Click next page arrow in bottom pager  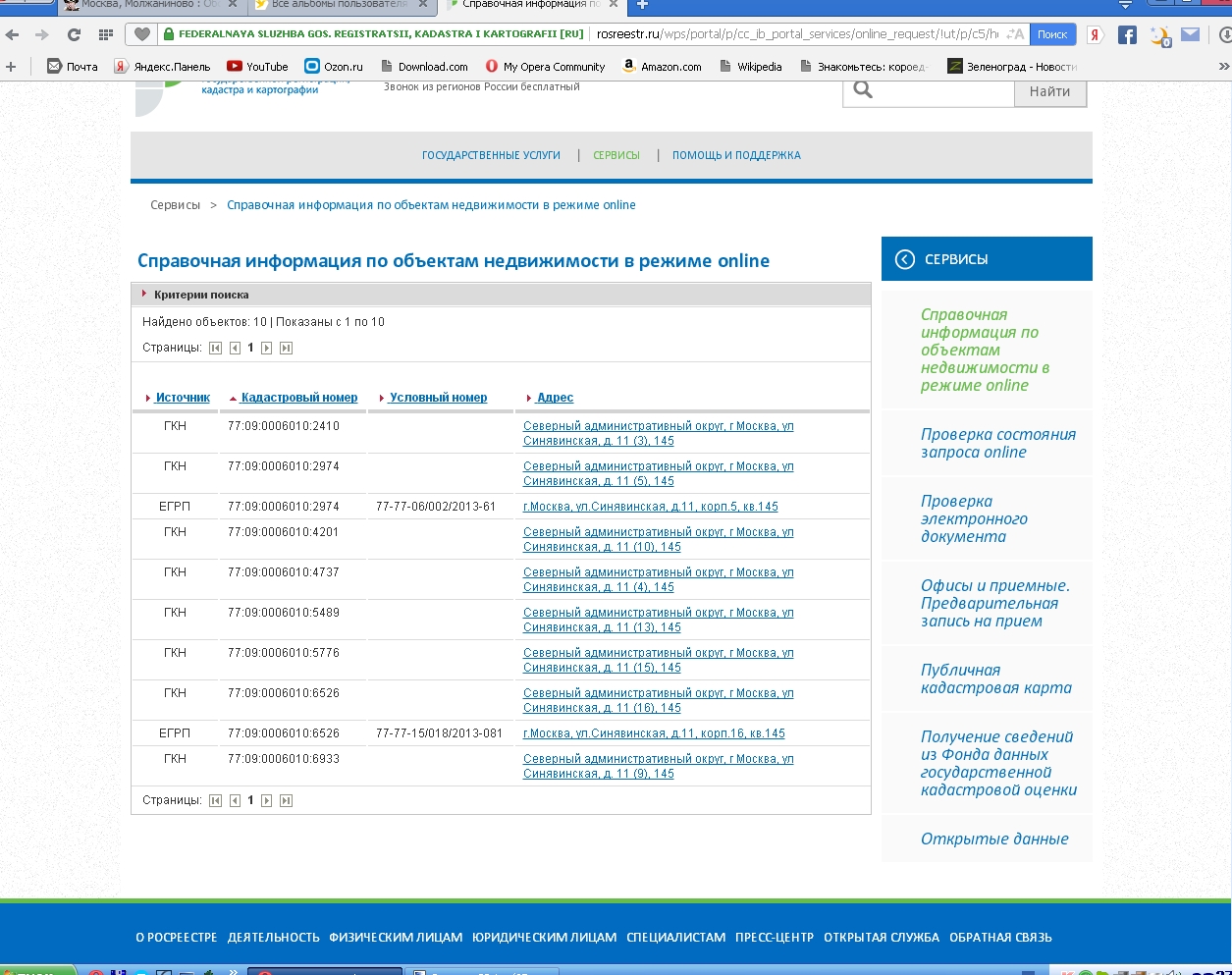[266, 800]
